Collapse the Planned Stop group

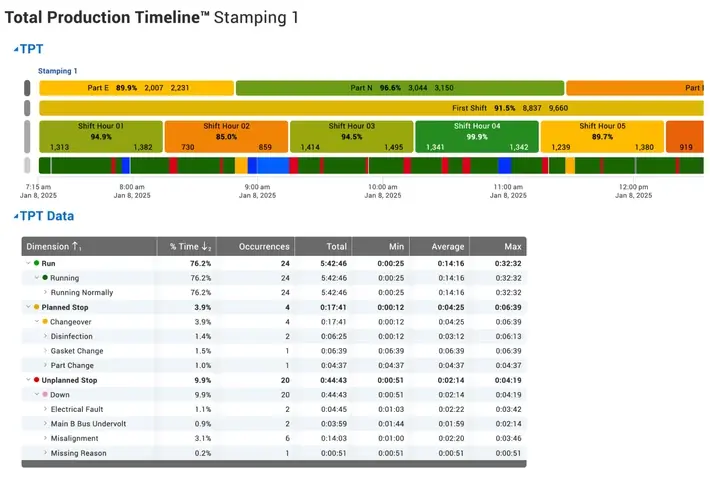(28, 307)
